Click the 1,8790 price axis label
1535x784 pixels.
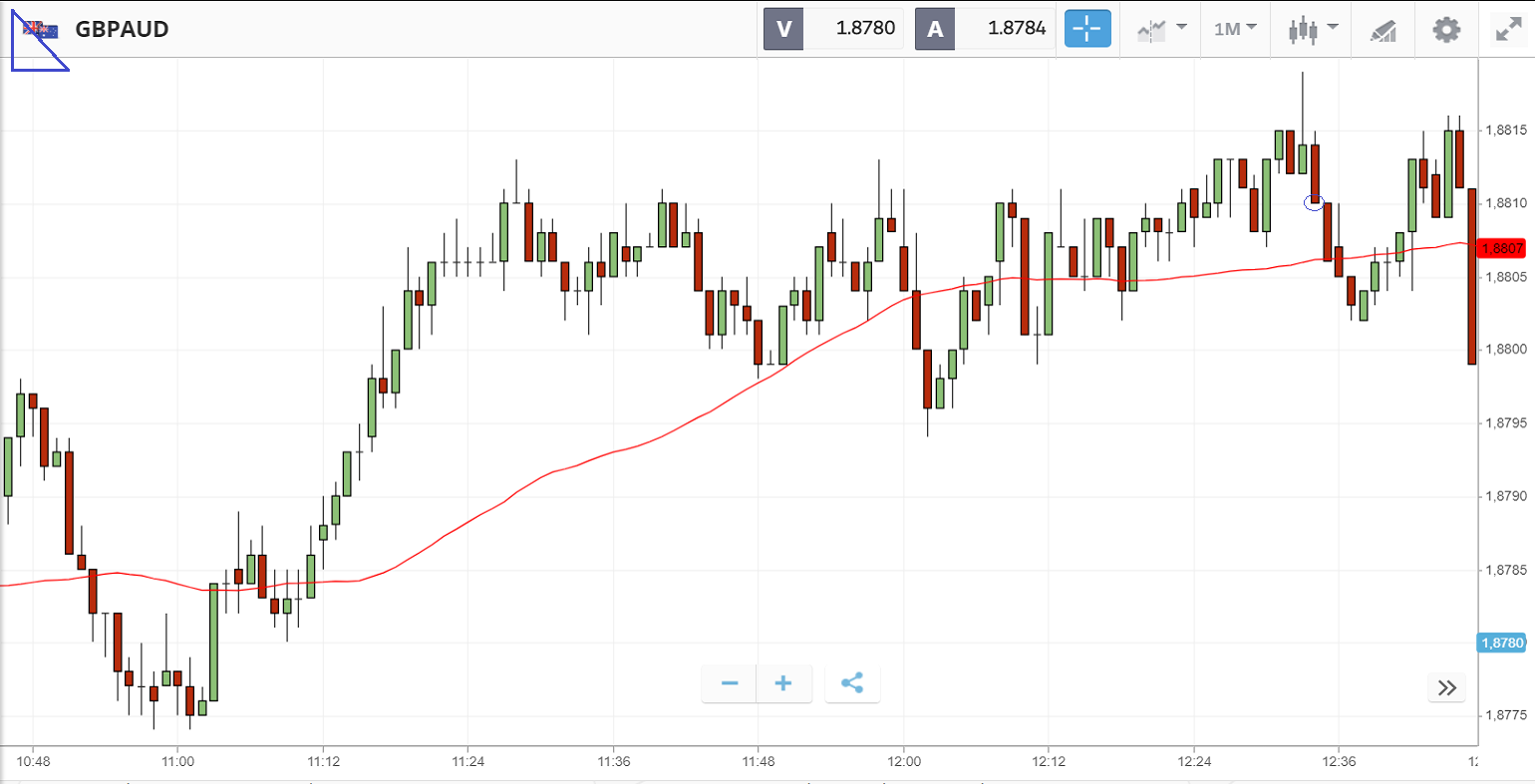click(1505, 496)
